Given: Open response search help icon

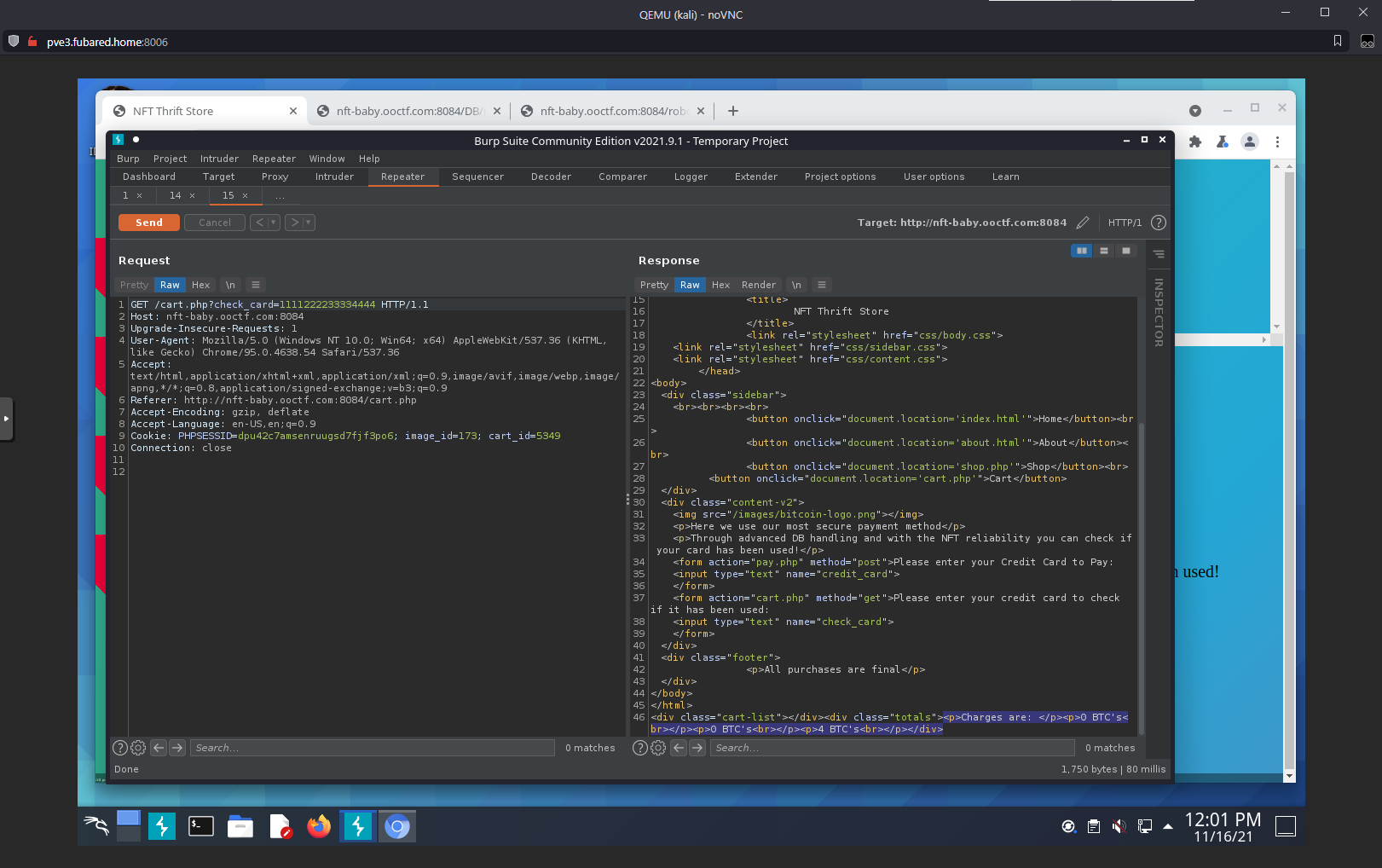Looking at the screenshot, I should pos(640,748).
